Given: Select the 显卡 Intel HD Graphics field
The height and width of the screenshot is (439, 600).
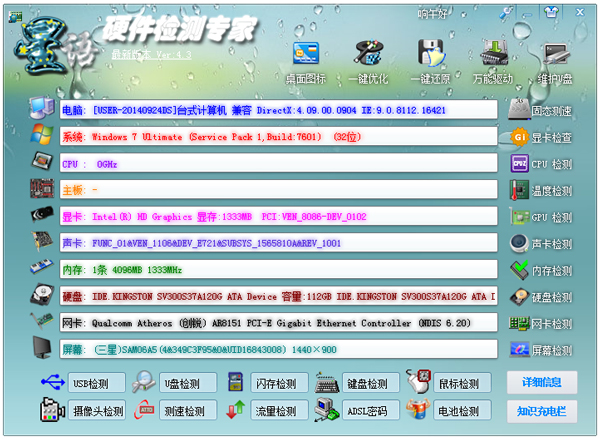Looking at the screenshot, I should coord(279,217).
